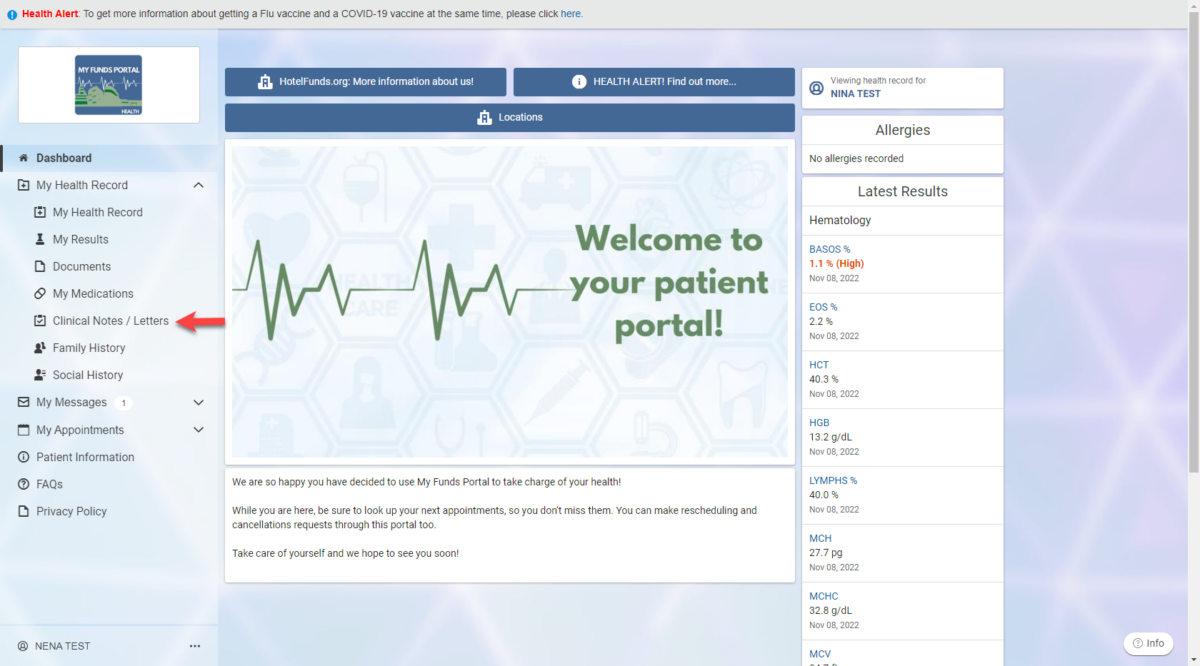The height and width of the screenshot is (666, 1200).
Task: Open the HCT result
Action: pos(819,365)
